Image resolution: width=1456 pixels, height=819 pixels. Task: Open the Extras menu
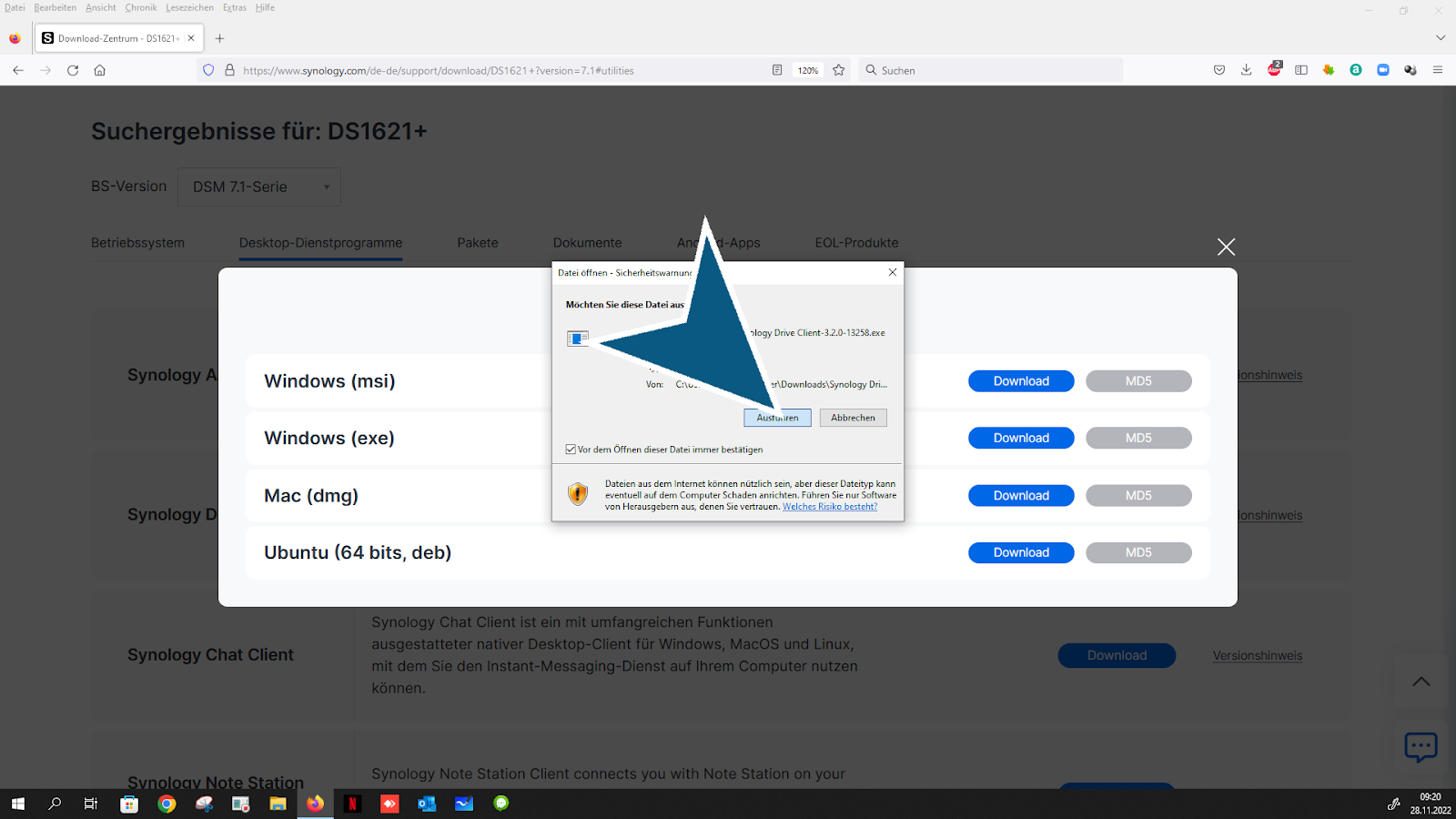(235, 7)
